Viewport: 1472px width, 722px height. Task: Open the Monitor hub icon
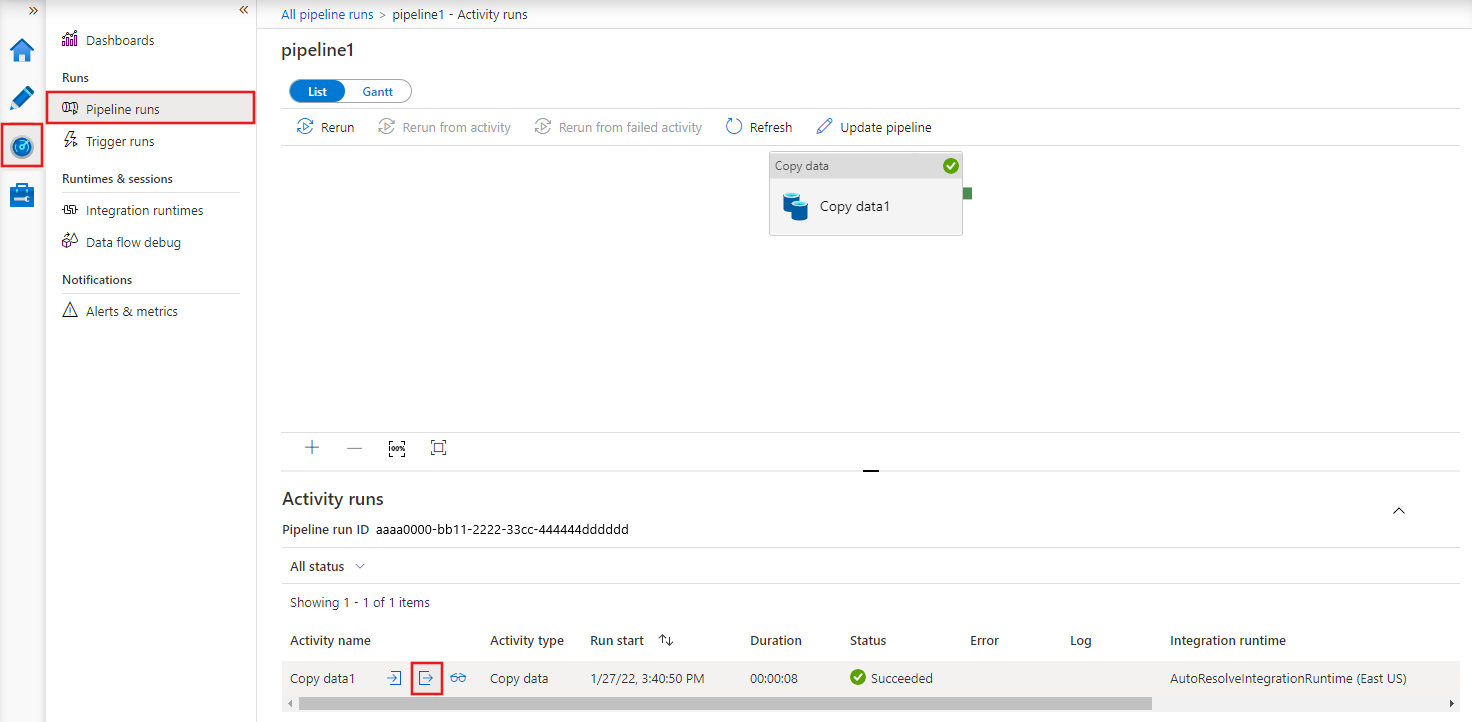coord(22,146)
